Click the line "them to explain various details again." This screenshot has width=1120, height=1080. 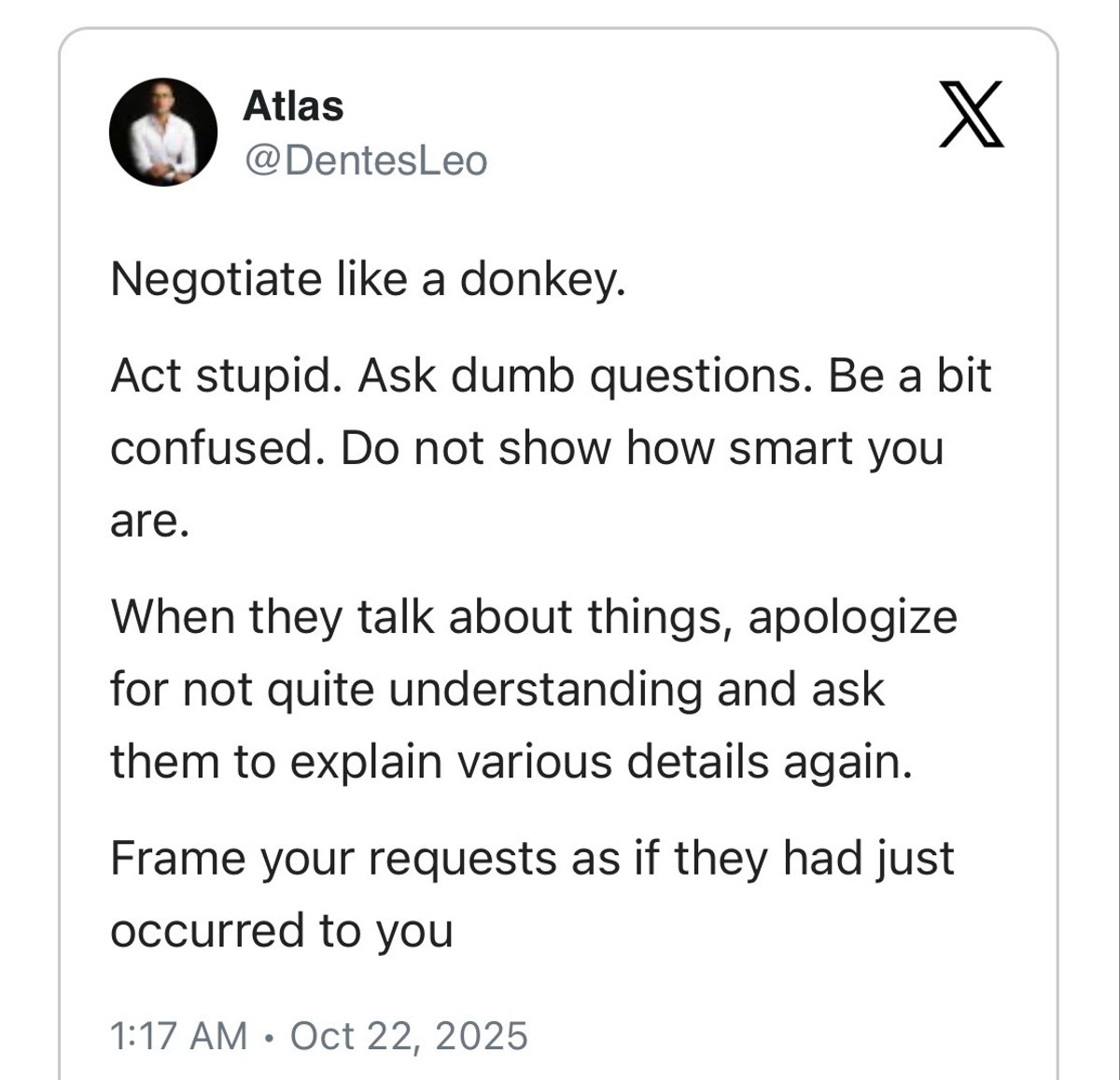pos(511,762)
